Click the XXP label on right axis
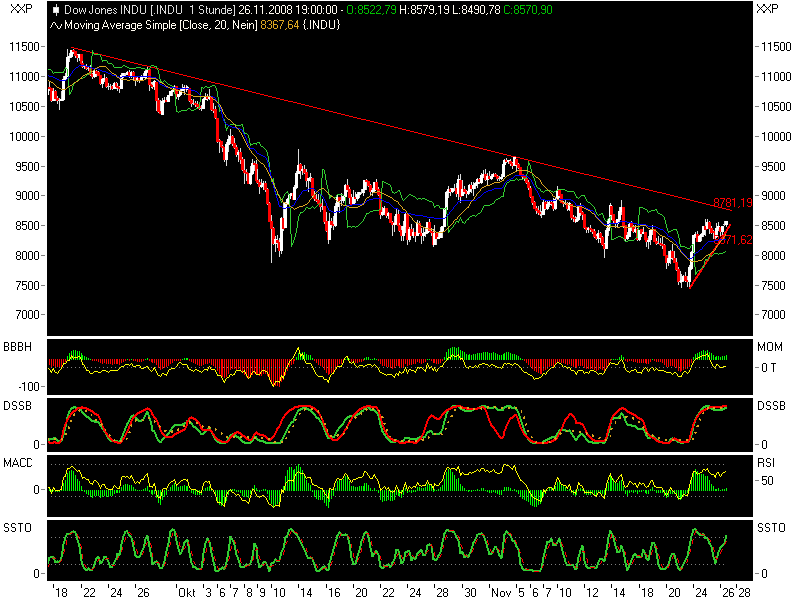Viewport: 800px width, 600px height. [x=767, y=9]
